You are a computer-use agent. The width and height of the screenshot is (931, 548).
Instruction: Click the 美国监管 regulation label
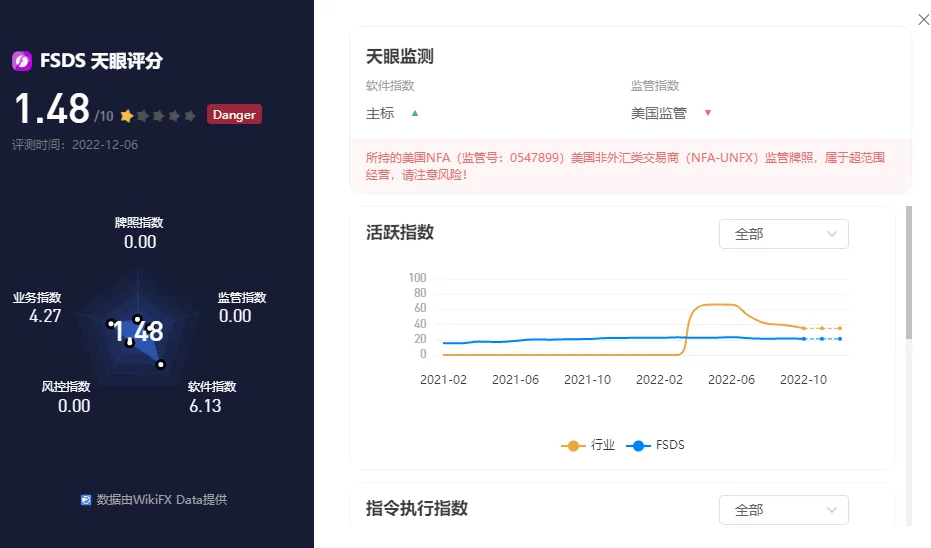[x=658, y=113]
